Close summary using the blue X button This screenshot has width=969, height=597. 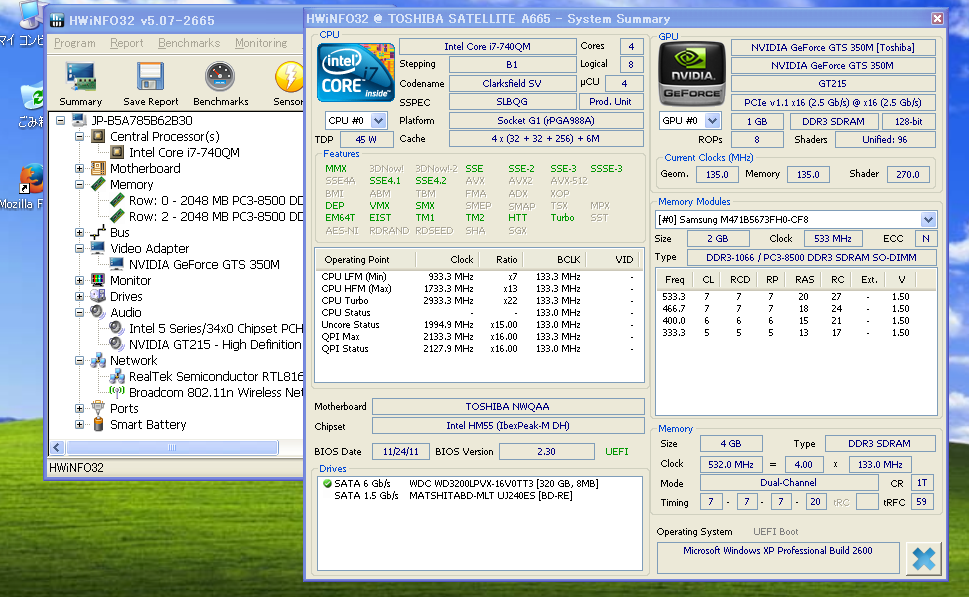click(924, 559)
